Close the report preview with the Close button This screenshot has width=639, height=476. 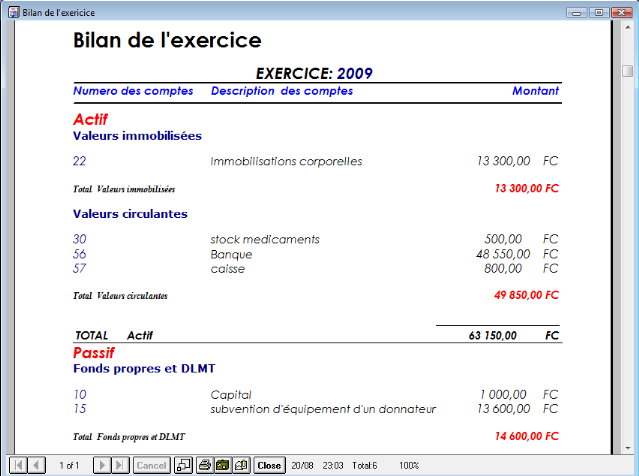click(x=269, y=465)
